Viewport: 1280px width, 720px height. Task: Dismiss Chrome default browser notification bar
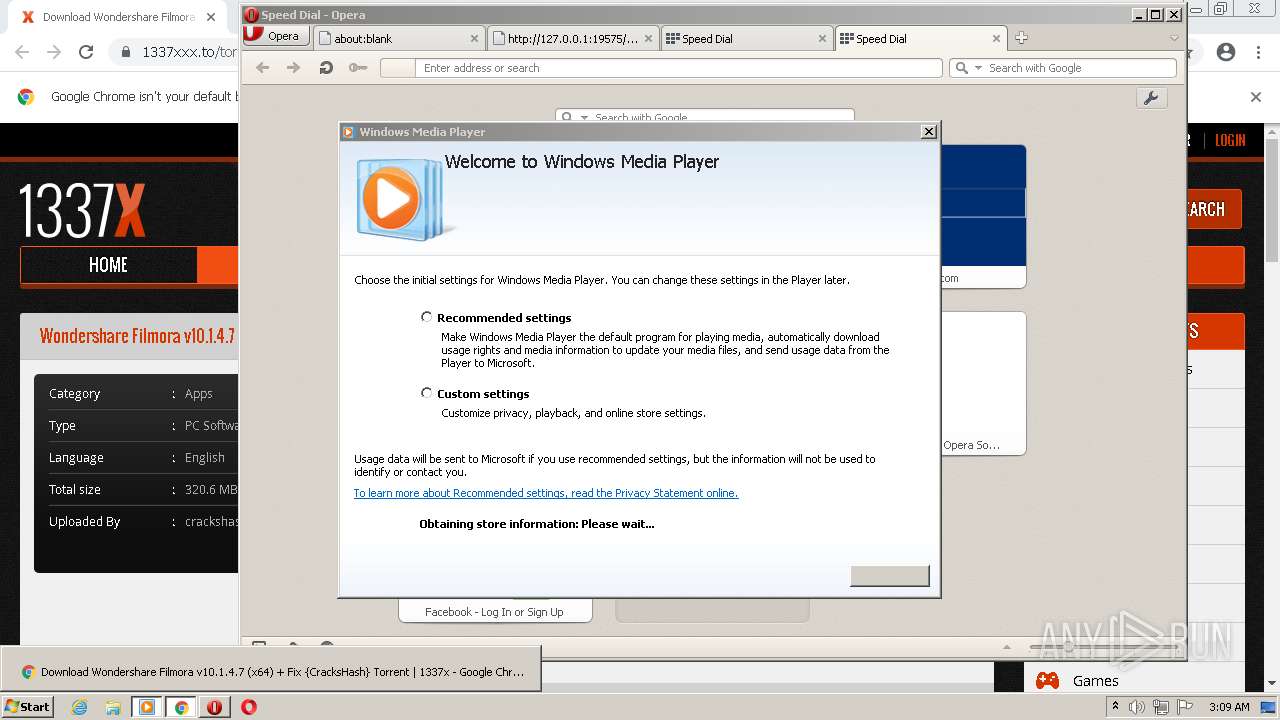(1256, 97)
